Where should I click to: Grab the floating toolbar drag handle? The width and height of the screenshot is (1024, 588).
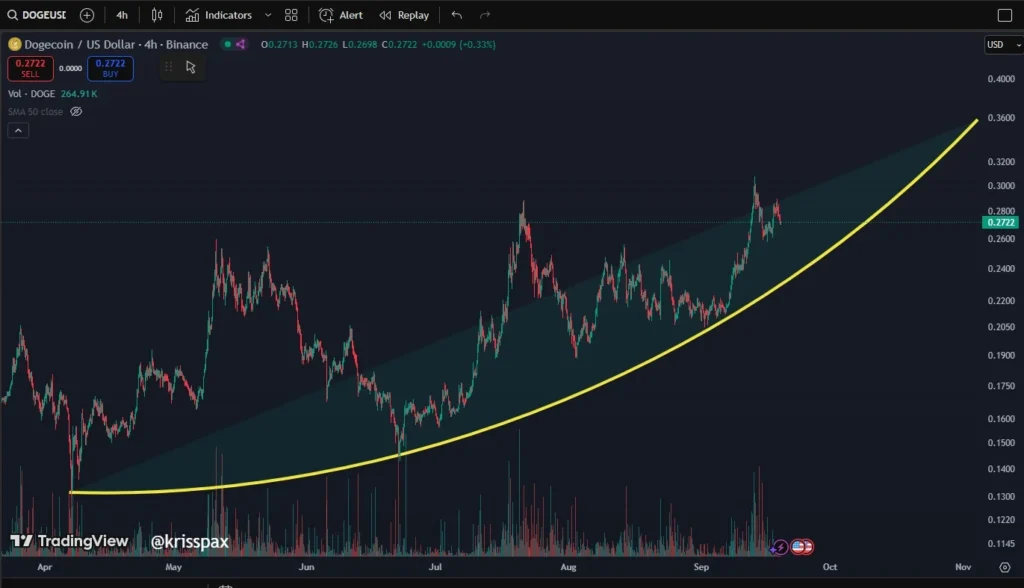(x=168, y=67)
